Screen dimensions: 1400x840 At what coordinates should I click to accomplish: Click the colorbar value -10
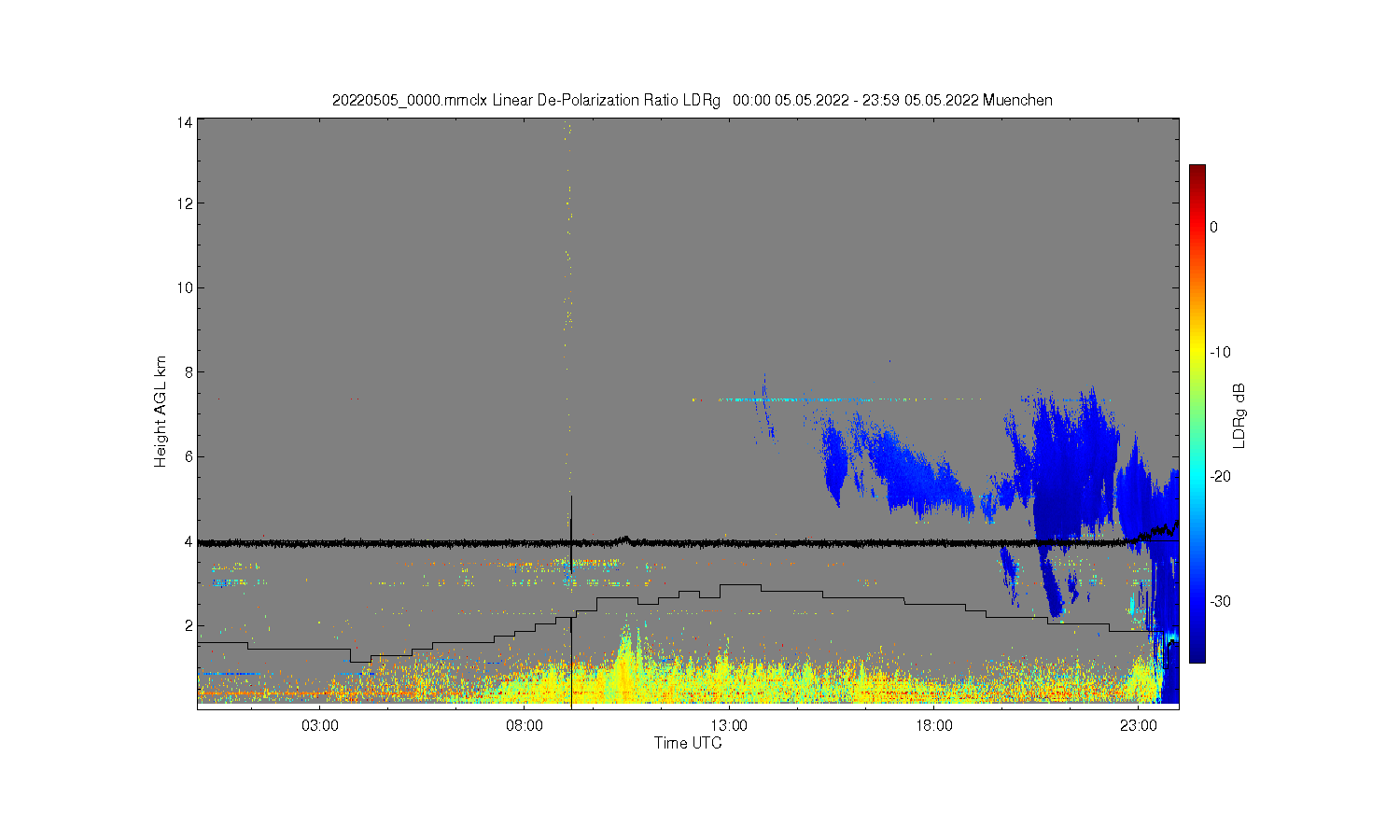[1220, 352]
